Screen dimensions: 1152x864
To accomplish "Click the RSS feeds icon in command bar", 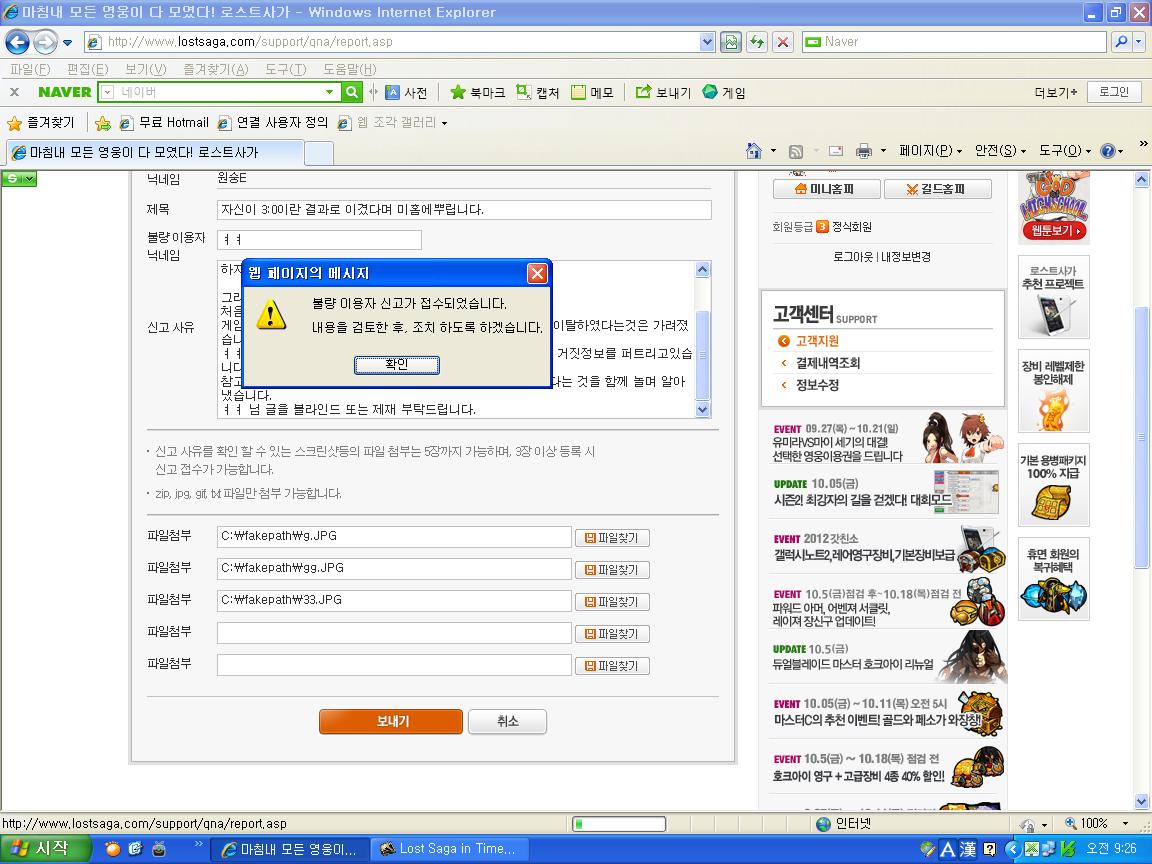I will [x=796, y=151].
